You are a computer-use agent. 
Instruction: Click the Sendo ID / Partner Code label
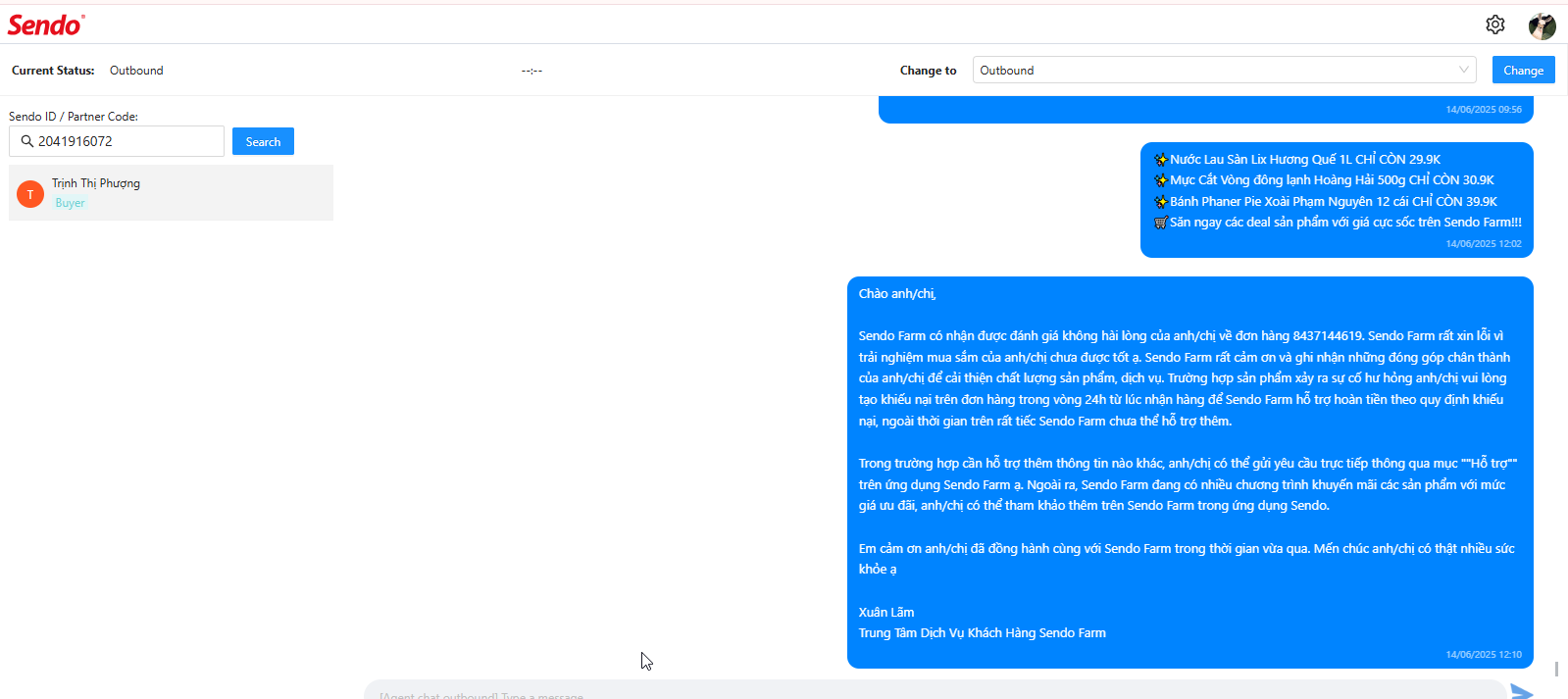click(74, 117)
